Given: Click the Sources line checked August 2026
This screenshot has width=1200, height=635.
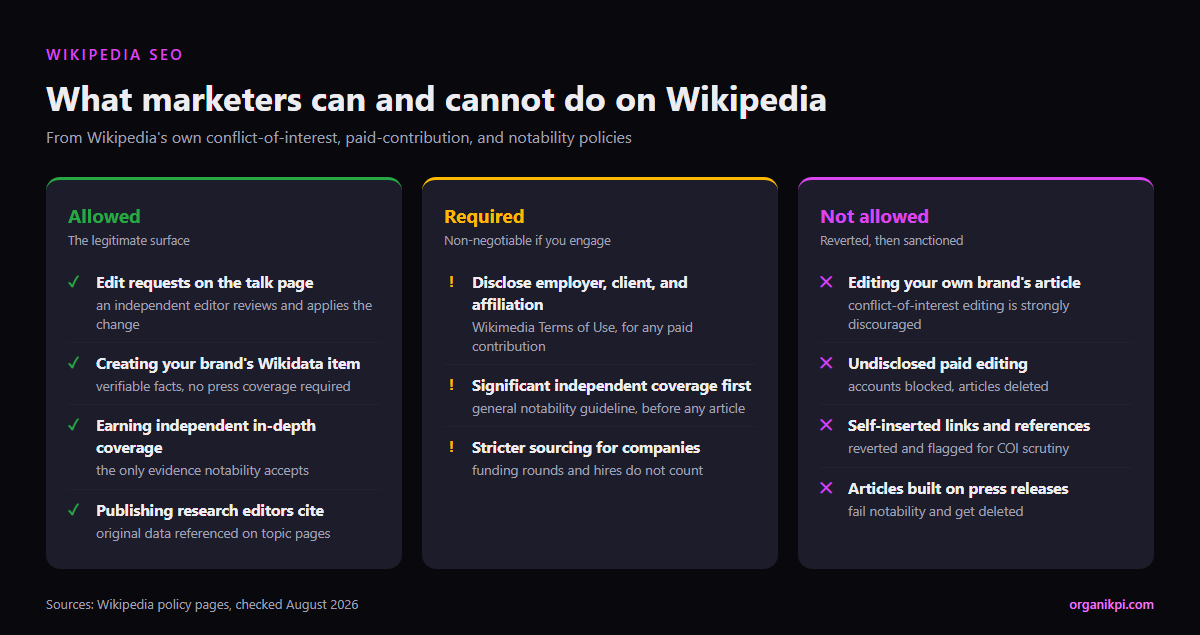Looking at the screenshot, I should pos(202,605).
